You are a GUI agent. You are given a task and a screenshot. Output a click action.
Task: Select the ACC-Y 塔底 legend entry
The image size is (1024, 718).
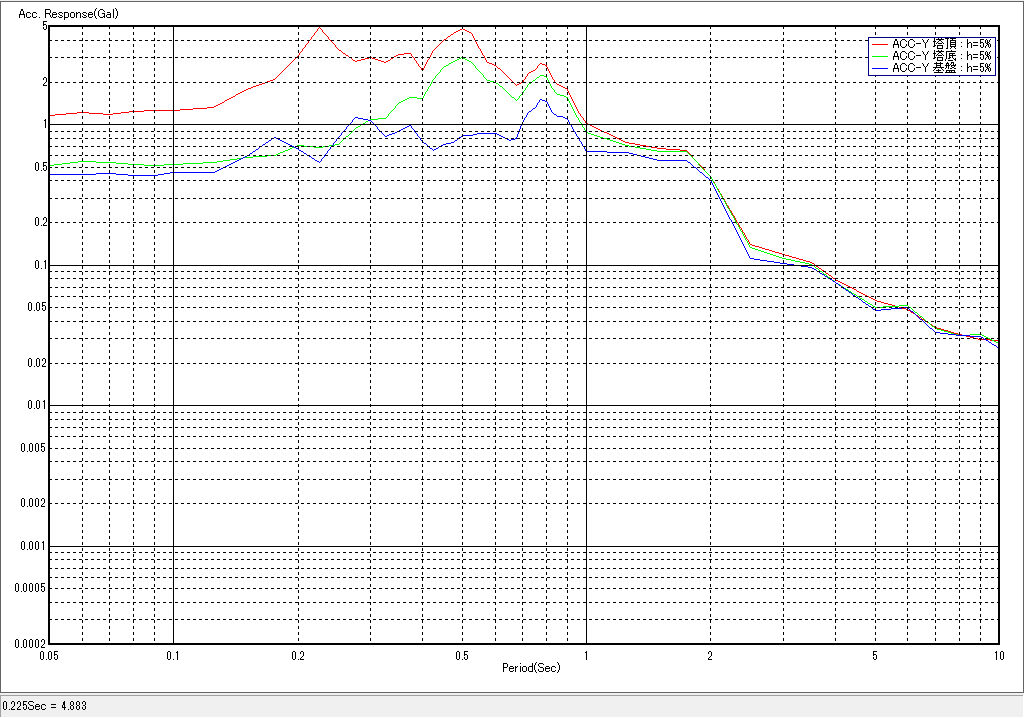(941, 56)
